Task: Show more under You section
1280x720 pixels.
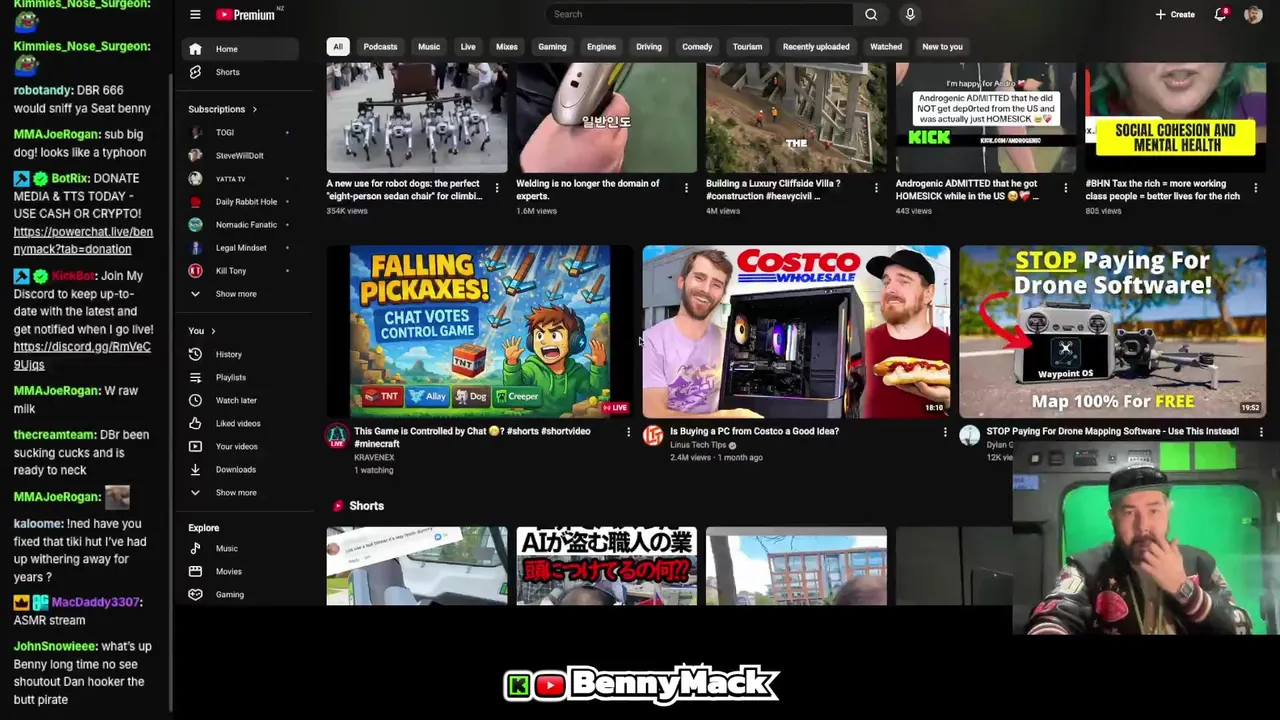Action: (x=240, y=492)
